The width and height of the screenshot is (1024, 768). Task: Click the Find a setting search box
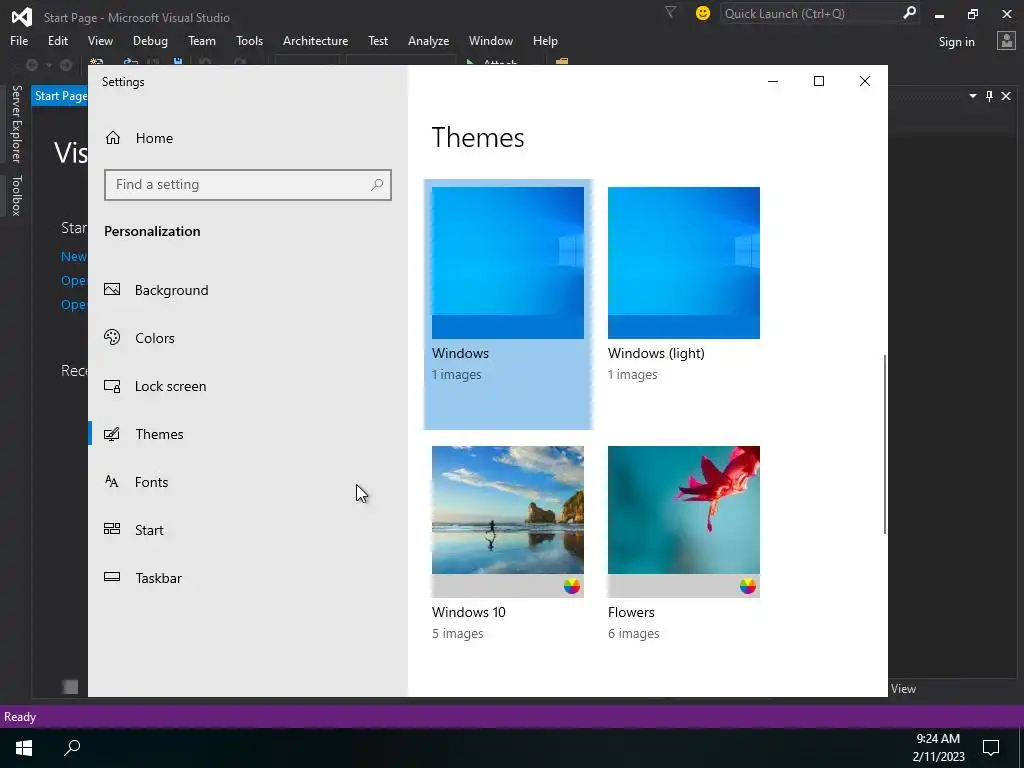tap(248, 185)
